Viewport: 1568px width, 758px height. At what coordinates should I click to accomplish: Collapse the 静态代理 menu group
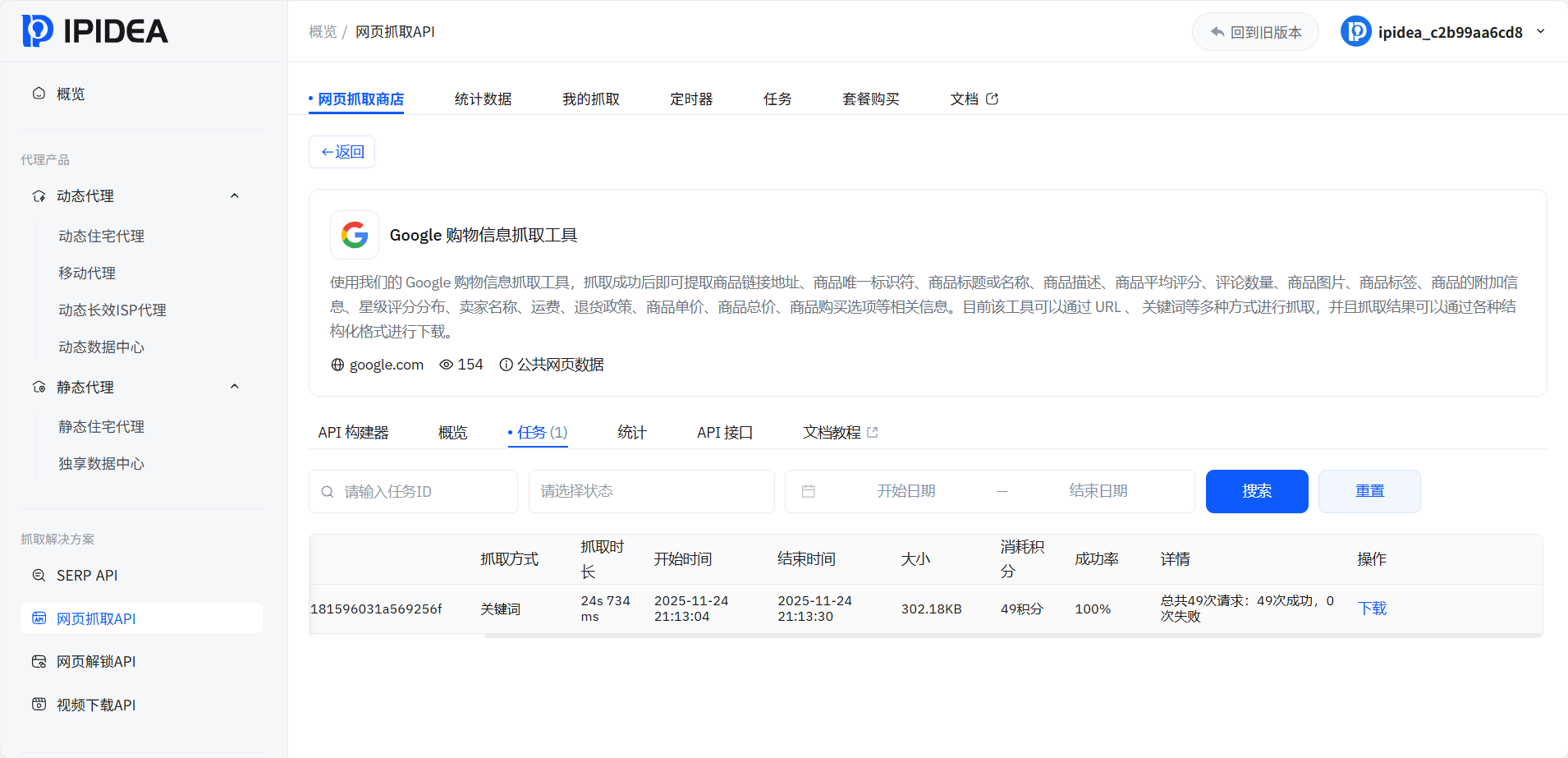235,387
